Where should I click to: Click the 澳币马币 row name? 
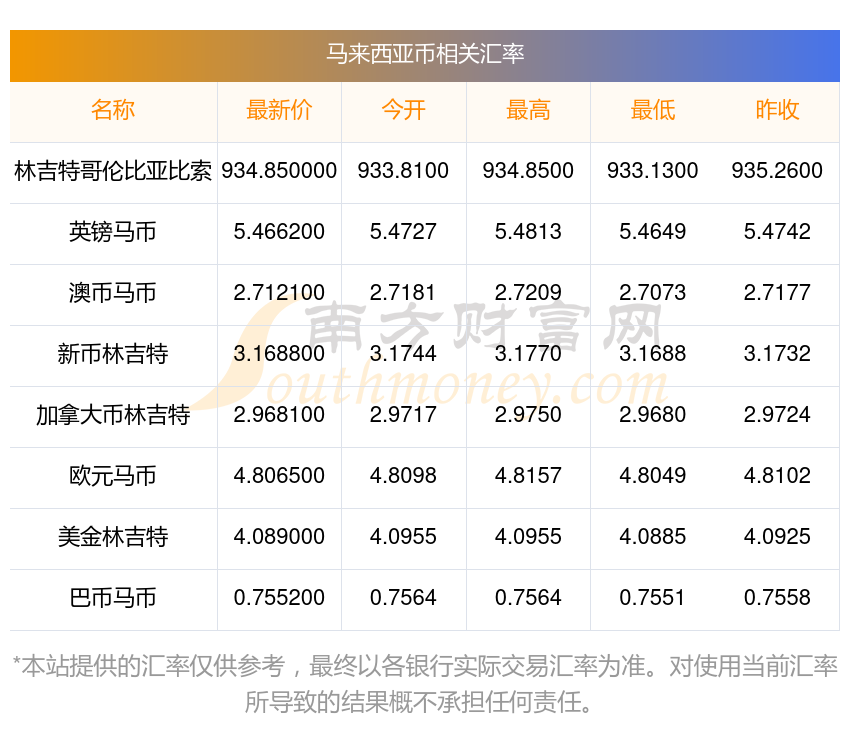[x=113, y=293]
